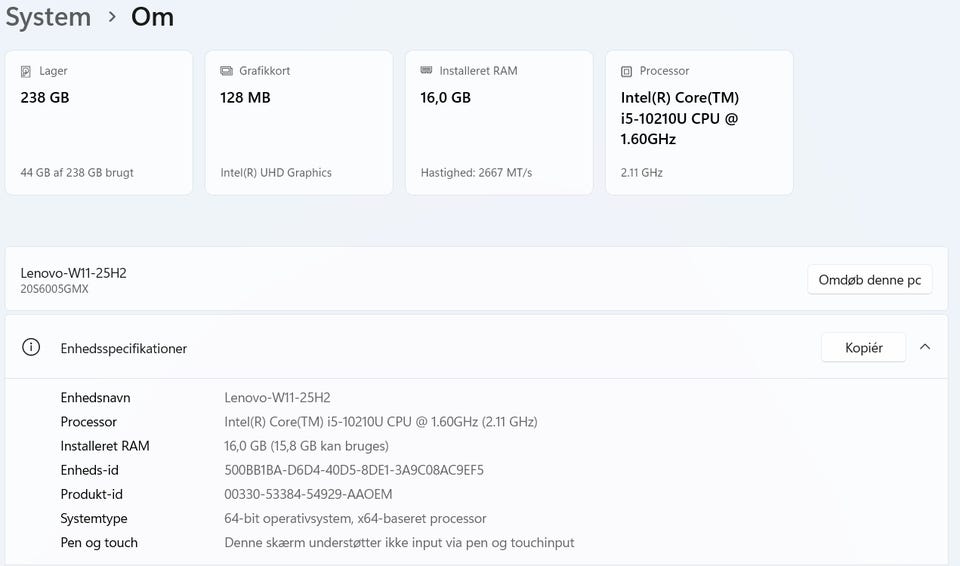Click the Systemtype value text
The width and height of the screenshot is (960, 566).
pyautogui.click(x=355, y=519)
